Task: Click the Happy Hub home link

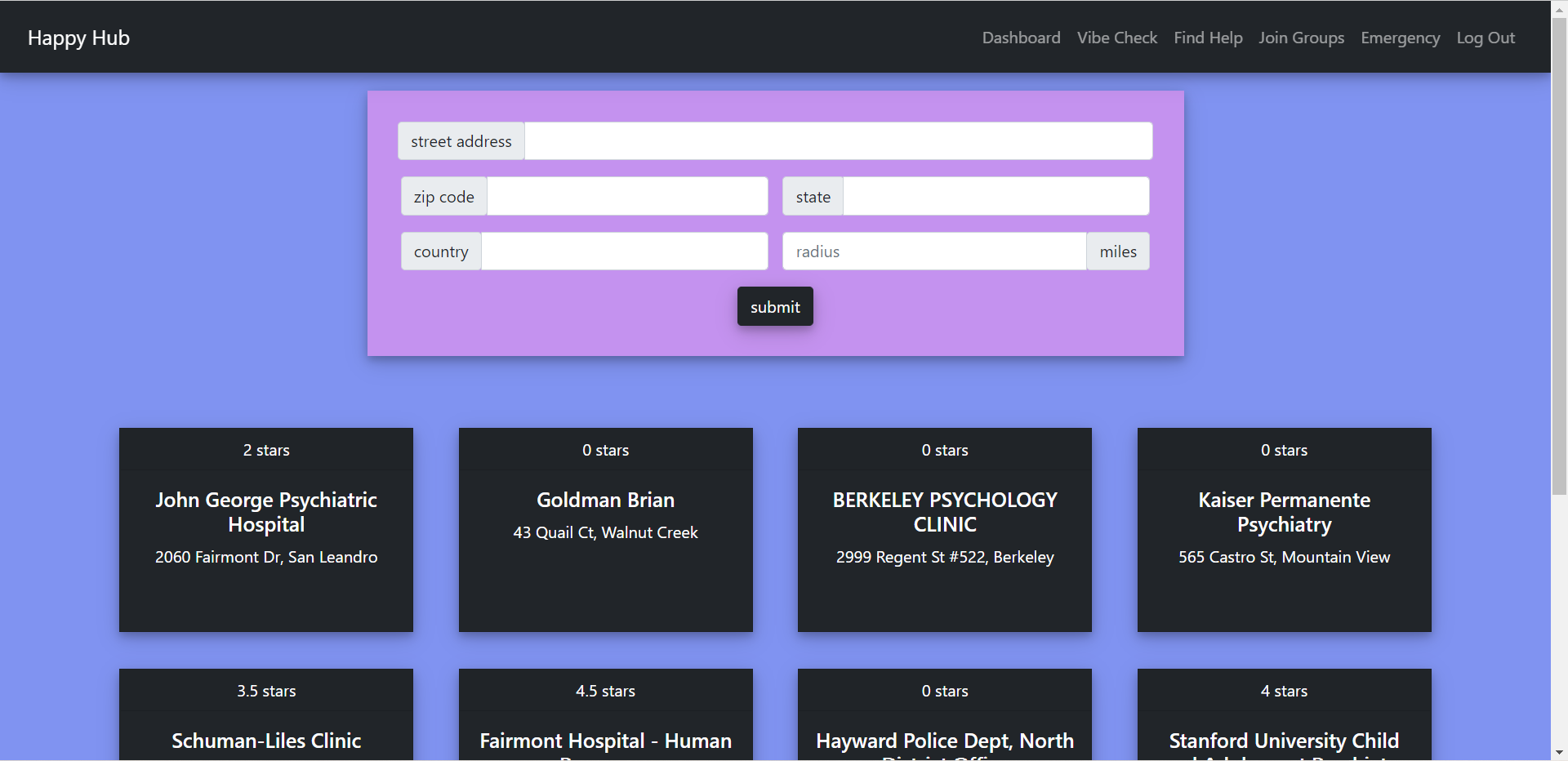Action: (78, 38)
